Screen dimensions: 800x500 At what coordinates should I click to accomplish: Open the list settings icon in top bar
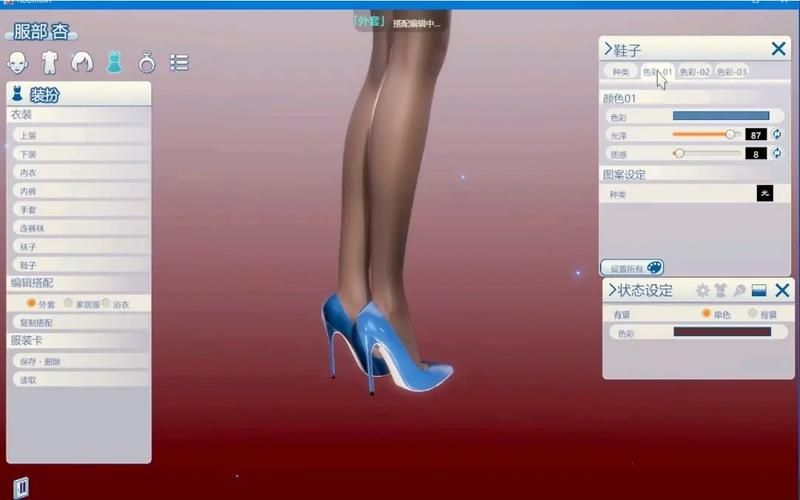tap(179, 63)
